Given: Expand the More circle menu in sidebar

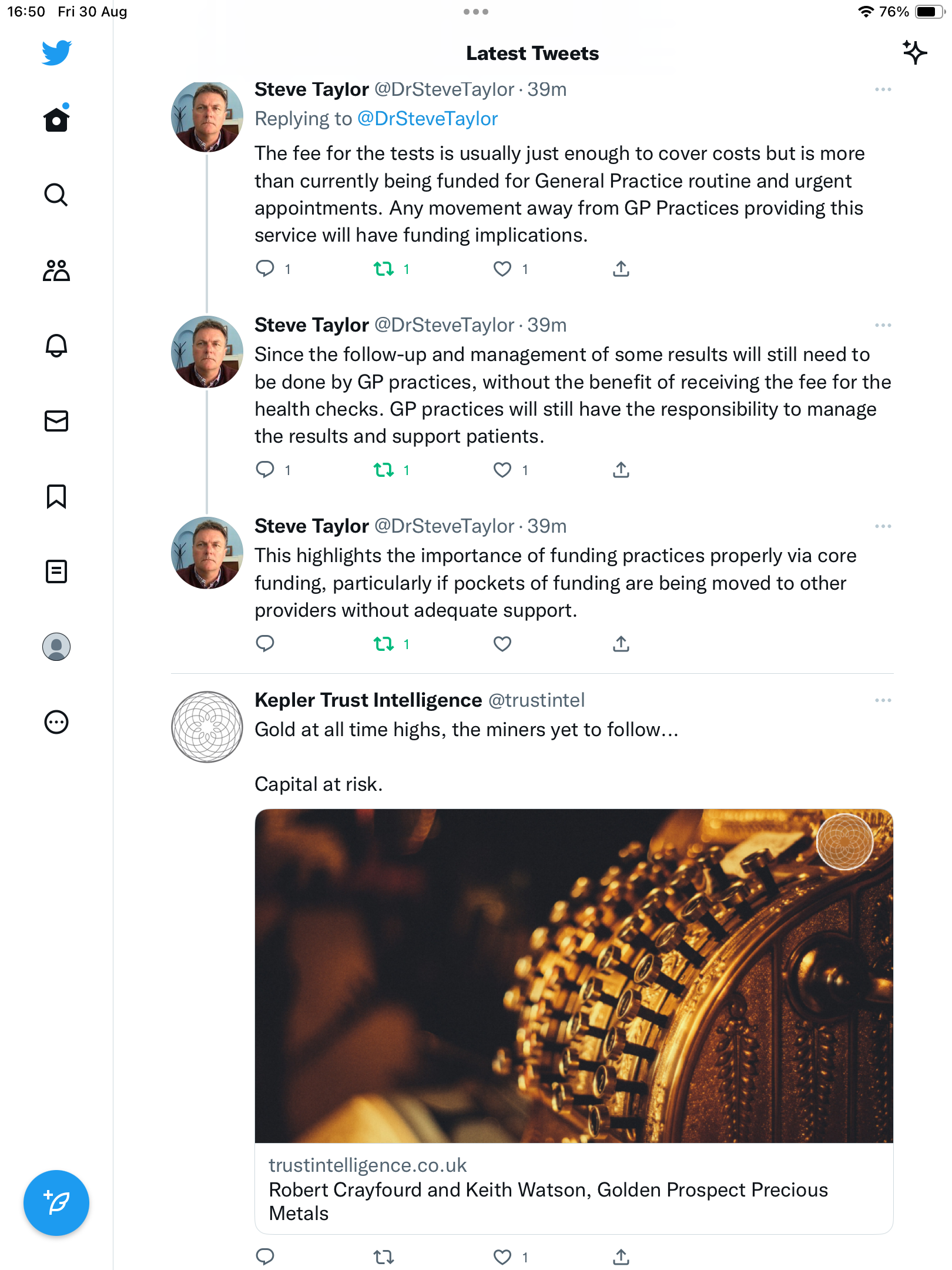Looking at the screenshot, I should coord(56,722).
